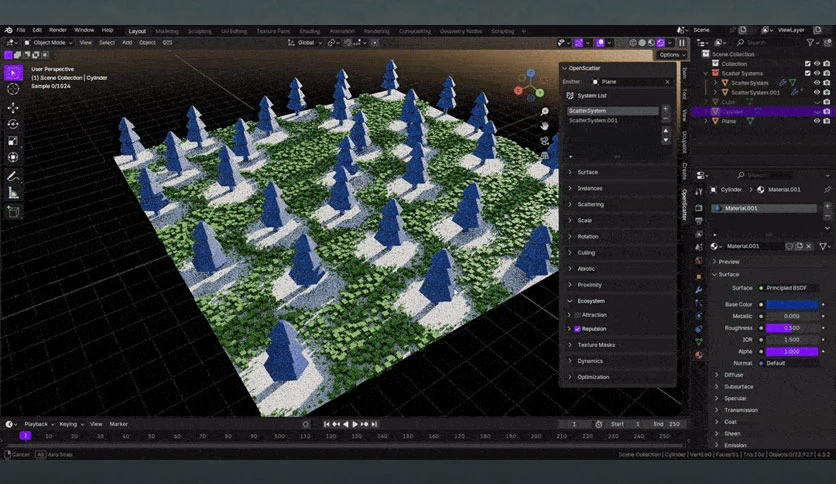Unlink the Material.001 datablock
Screen dimensions: 836x484
809,246
